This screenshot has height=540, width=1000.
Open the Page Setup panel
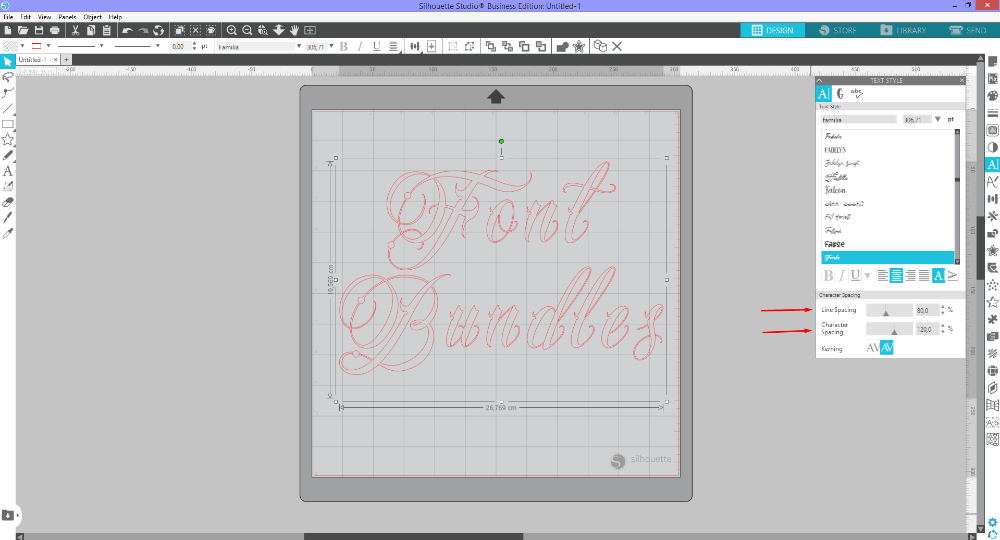pyautogui.click(x=992, y=61)
